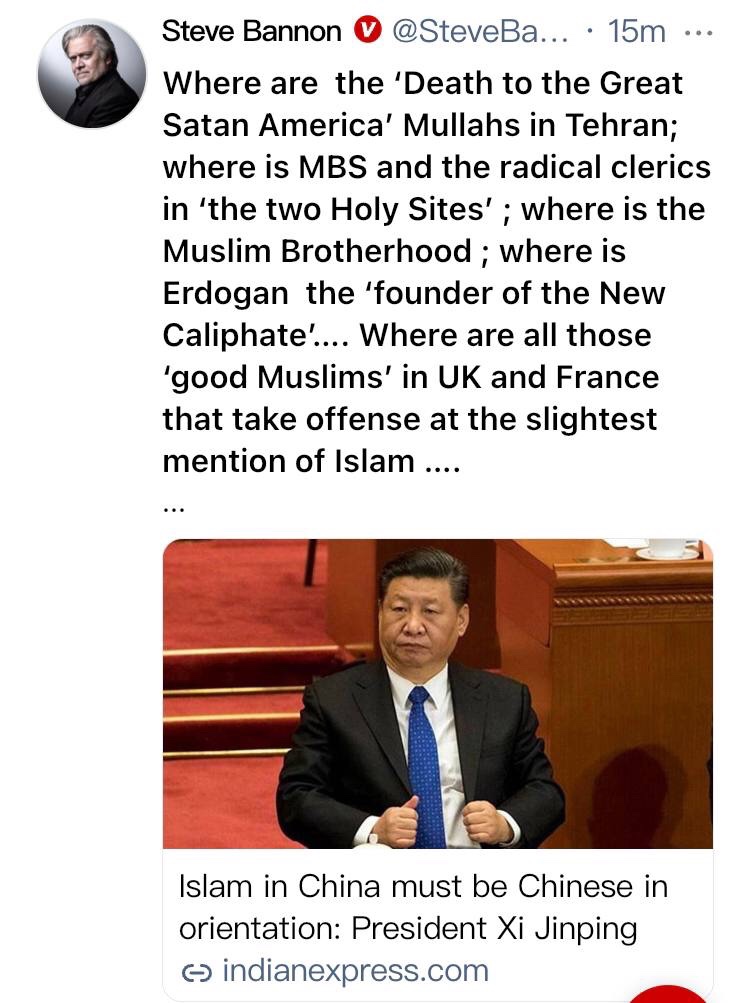Tap the 'Muslim Brotherhood ; where is' line
Image resolution: width=750 pixels, height=1003 pixels.
tap(394, 251)
